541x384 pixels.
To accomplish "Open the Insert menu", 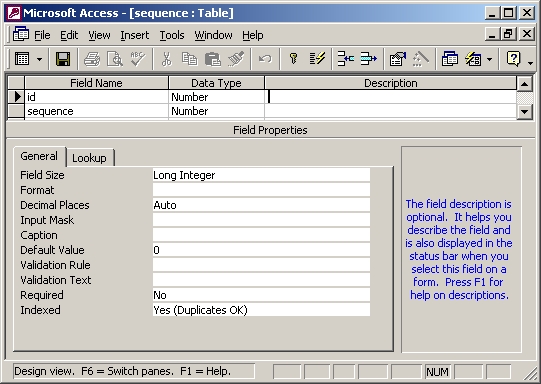I will (135, 35).
